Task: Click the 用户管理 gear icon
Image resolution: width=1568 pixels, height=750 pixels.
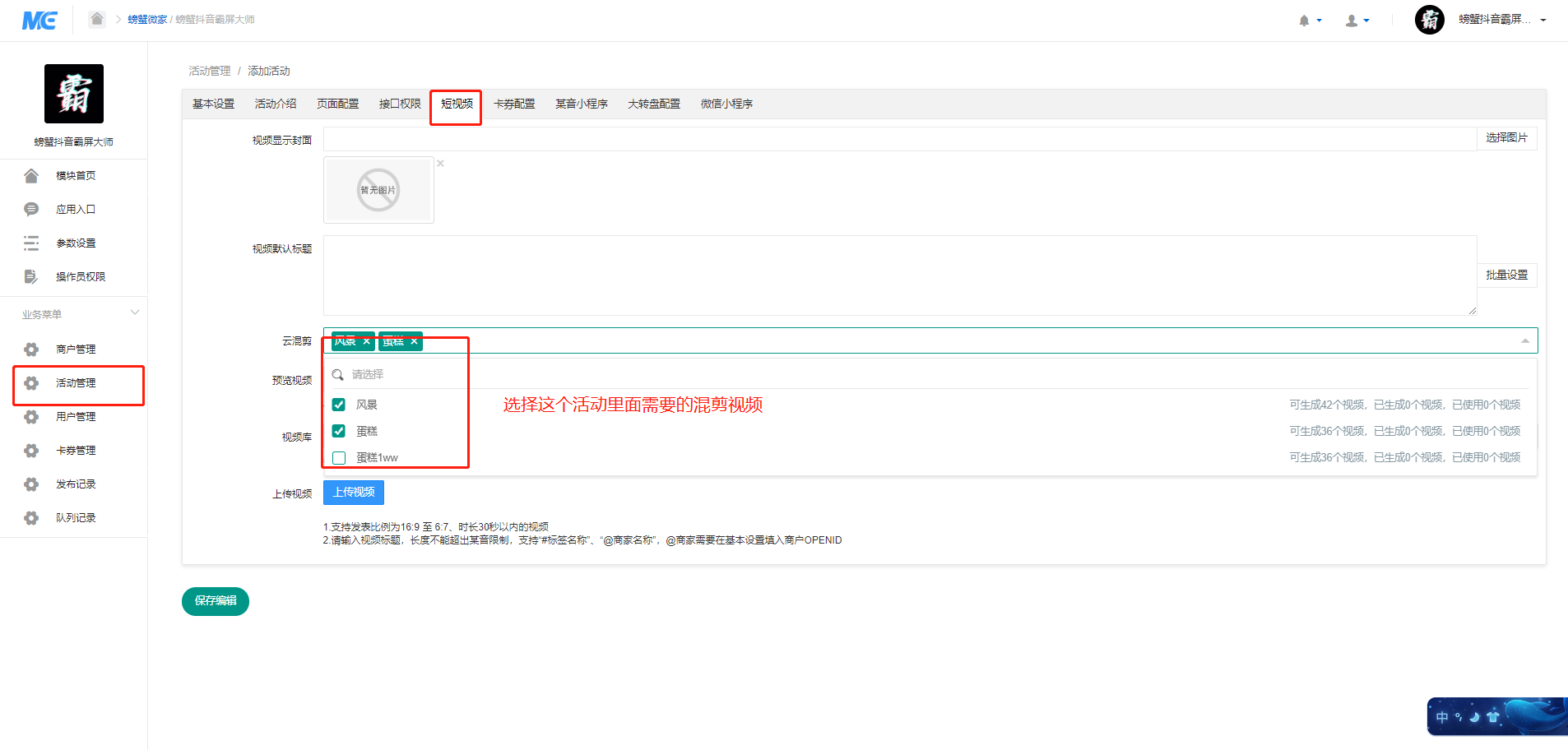Action: 31,416
